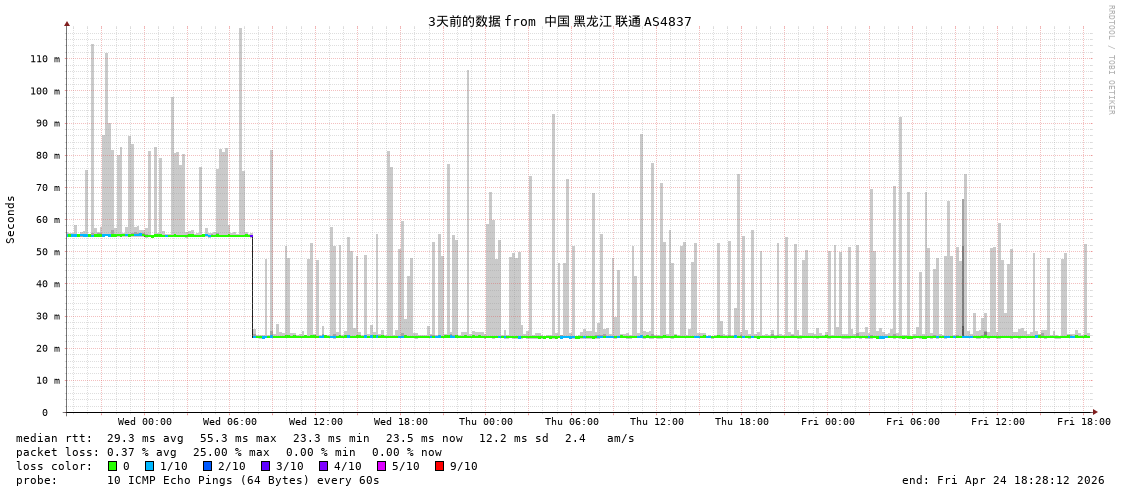1121x494 pixels.
Task: Click the '80 m' y-axis label
Action: [x=49, y=155]
